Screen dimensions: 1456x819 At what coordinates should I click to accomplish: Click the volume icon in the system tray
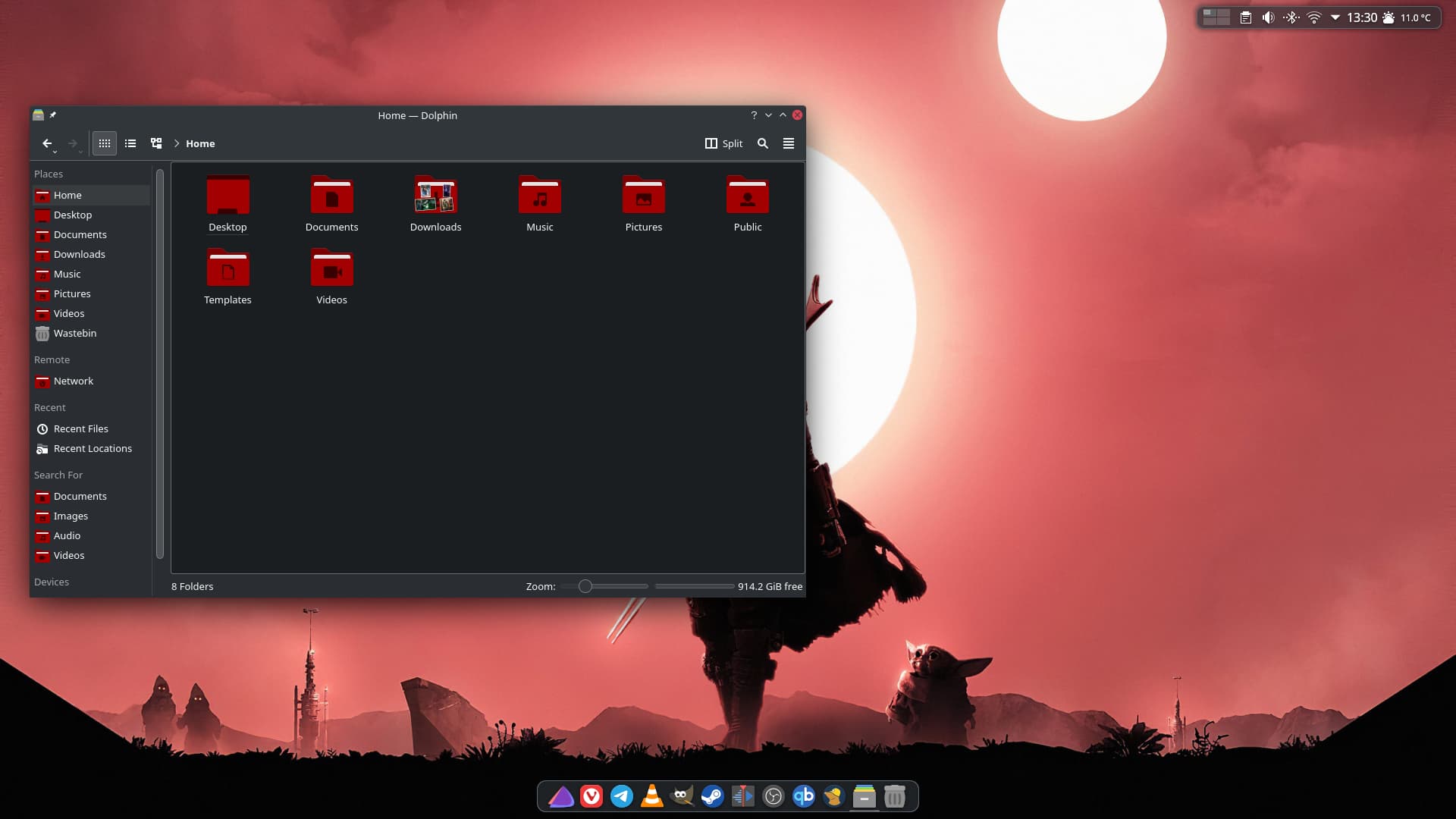[x=1267, y=17]
